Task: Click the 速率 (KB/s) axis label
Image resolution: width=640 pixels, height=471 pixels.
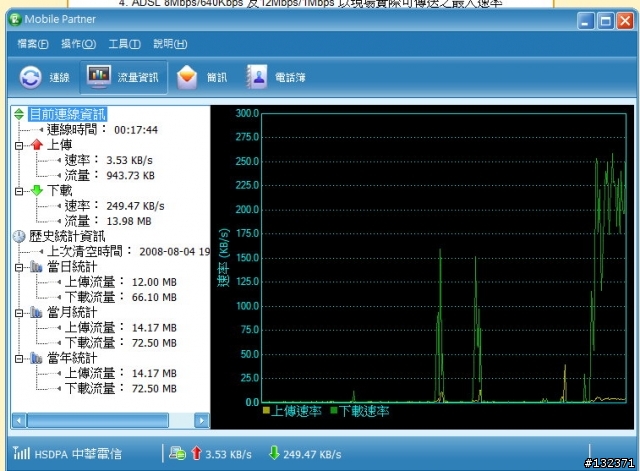Action: tap(223, 258)
